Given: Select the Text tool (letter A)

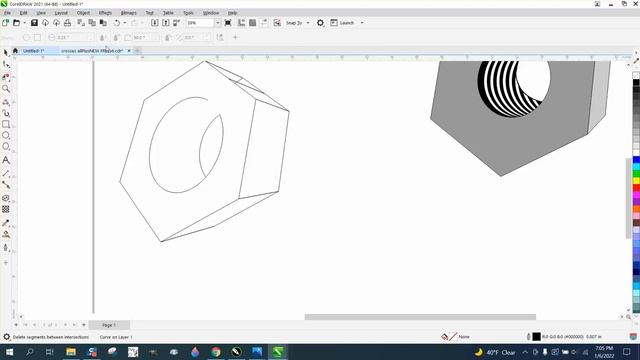Looking at the screenshot, I should (x=6, y=160).
